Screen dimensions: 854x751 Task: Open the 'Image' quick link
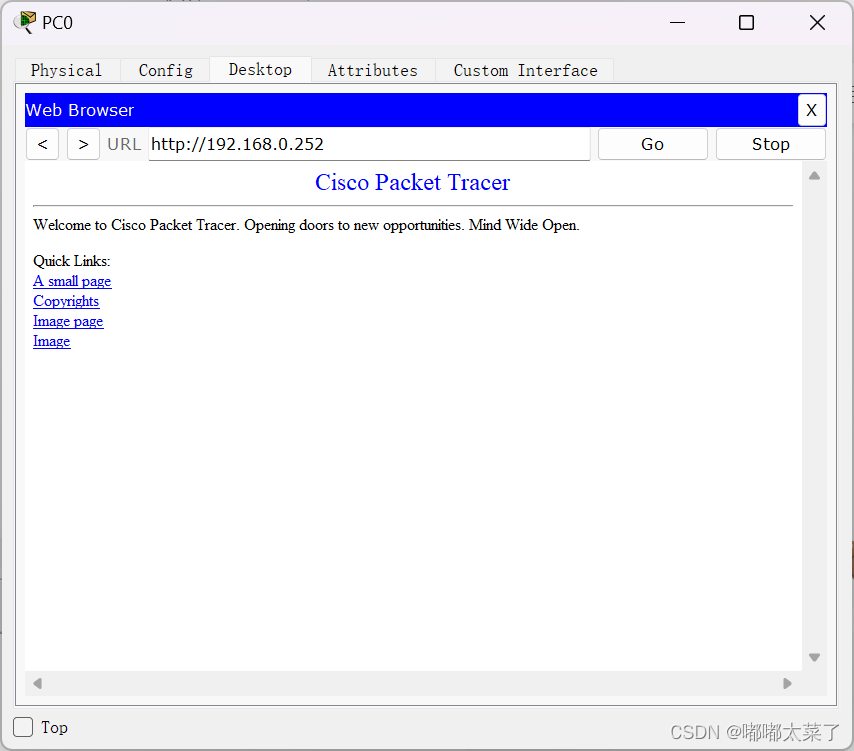point(52,341)
